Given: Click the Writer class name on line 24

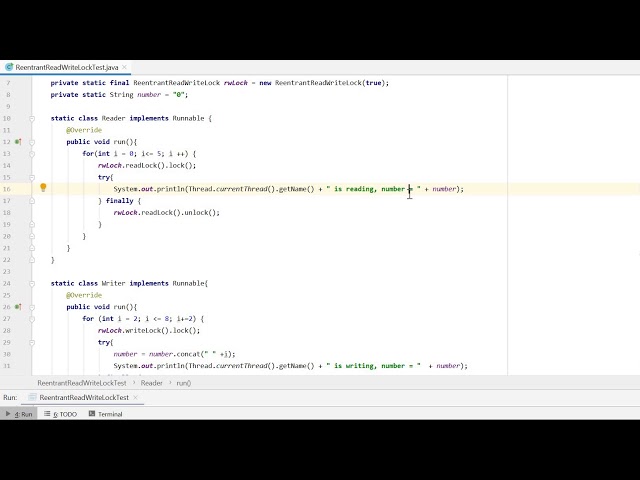Looking at the screenshot, I should 113,283.
